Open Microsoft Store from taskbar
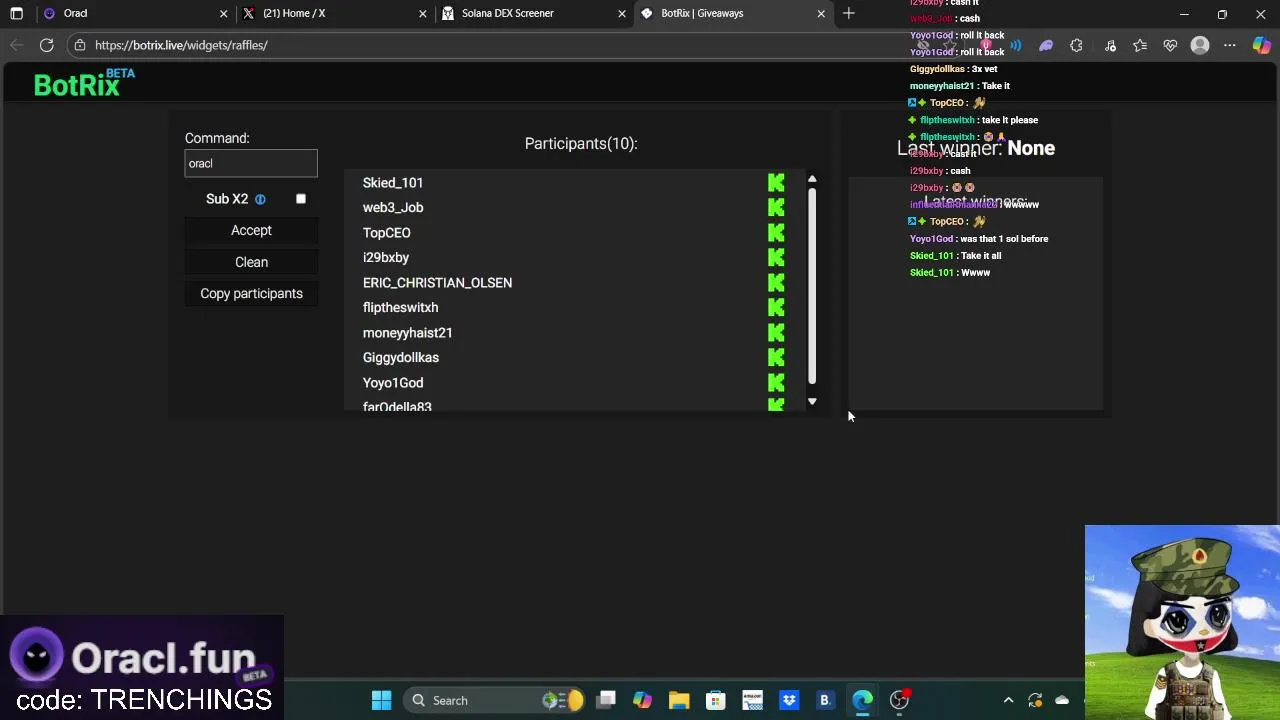The image size is (1280, 720). pyautogui.click(x=715, y=700)
